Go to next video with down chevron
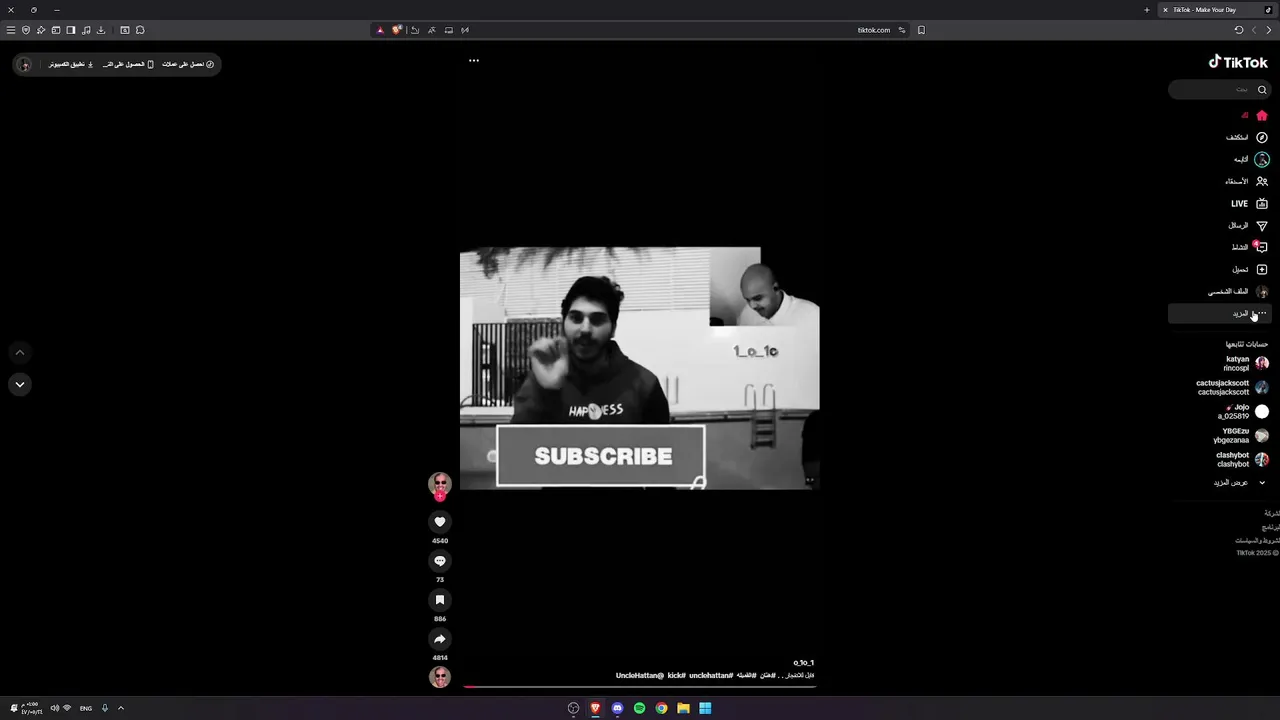 tap(19, 385)
